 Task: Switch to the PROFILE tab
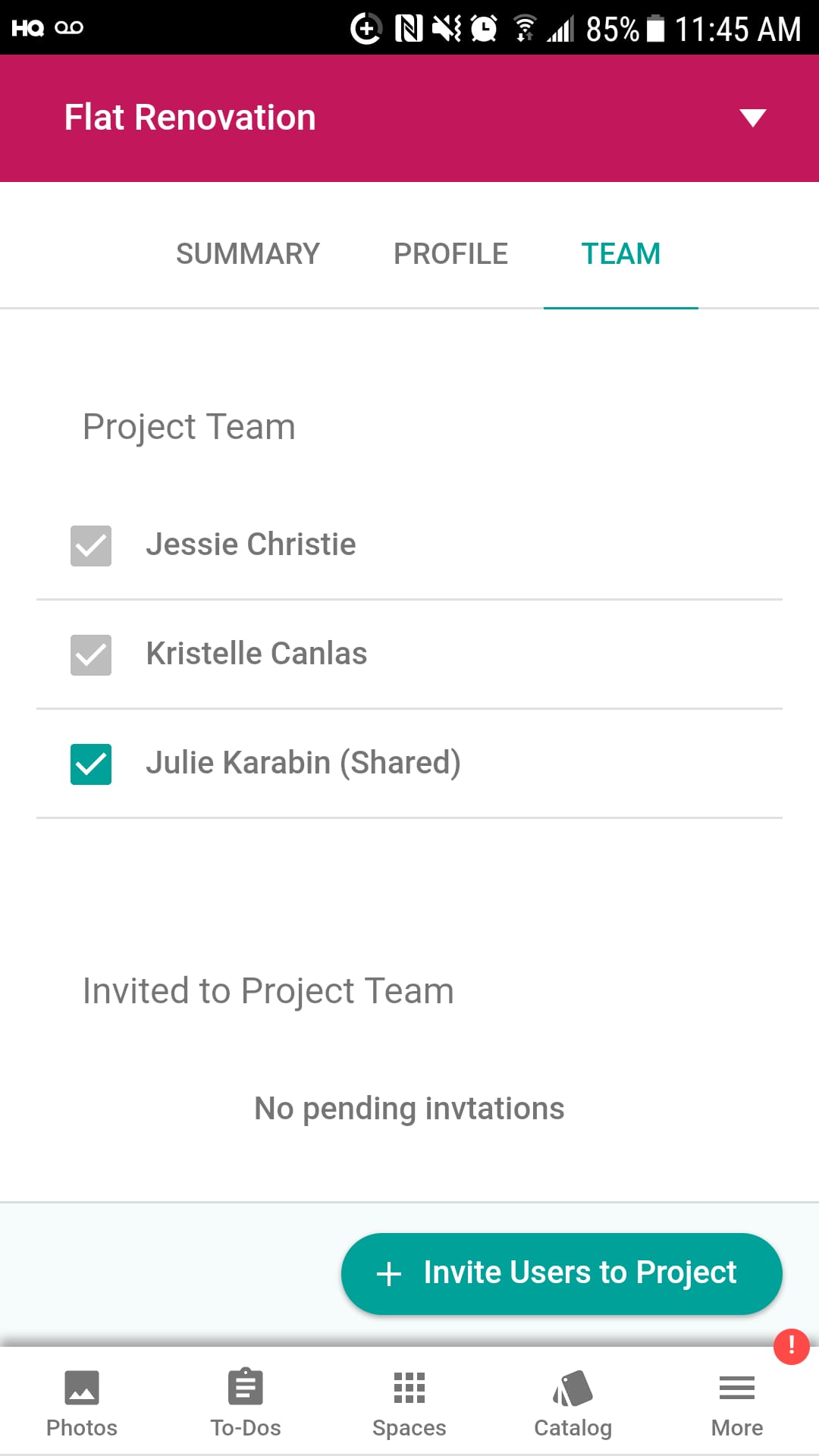coord(450,254)
